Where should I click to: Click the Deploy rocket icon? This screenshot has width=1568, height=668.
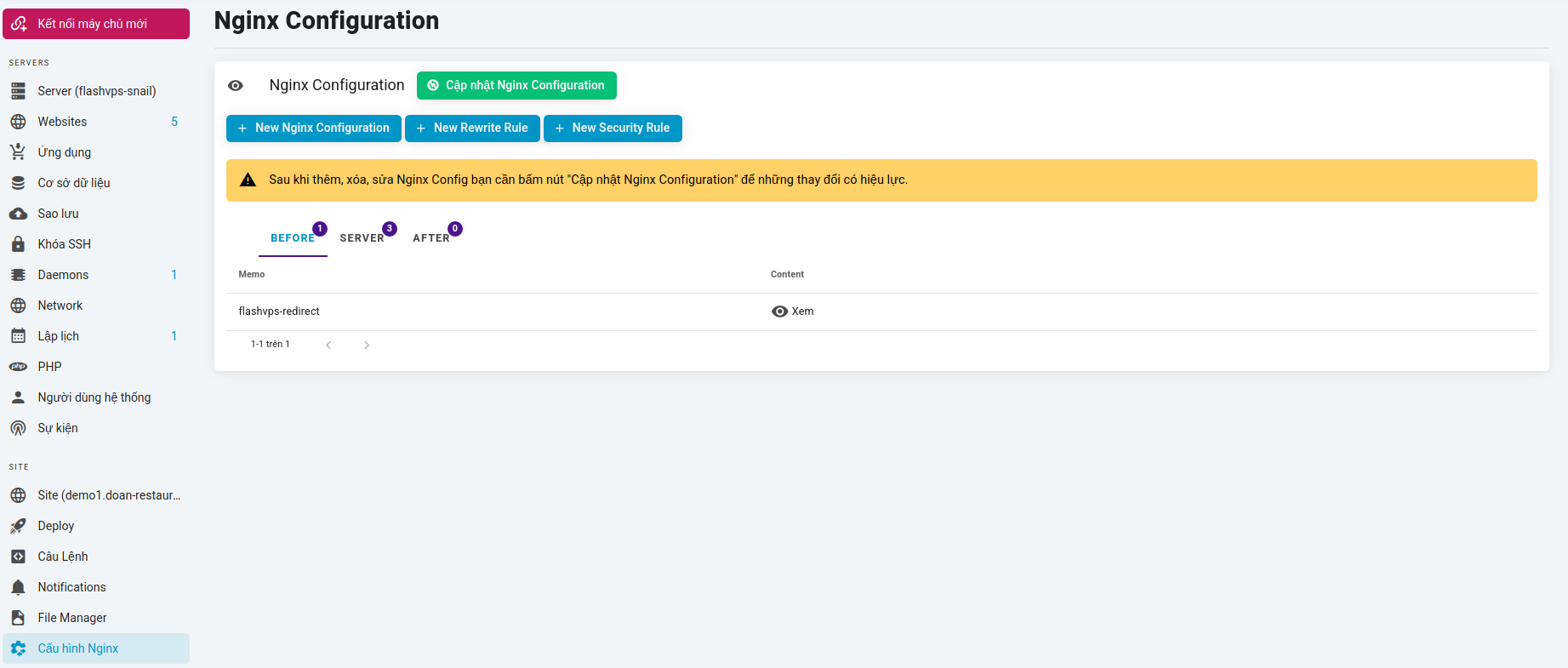coord(18,526)
